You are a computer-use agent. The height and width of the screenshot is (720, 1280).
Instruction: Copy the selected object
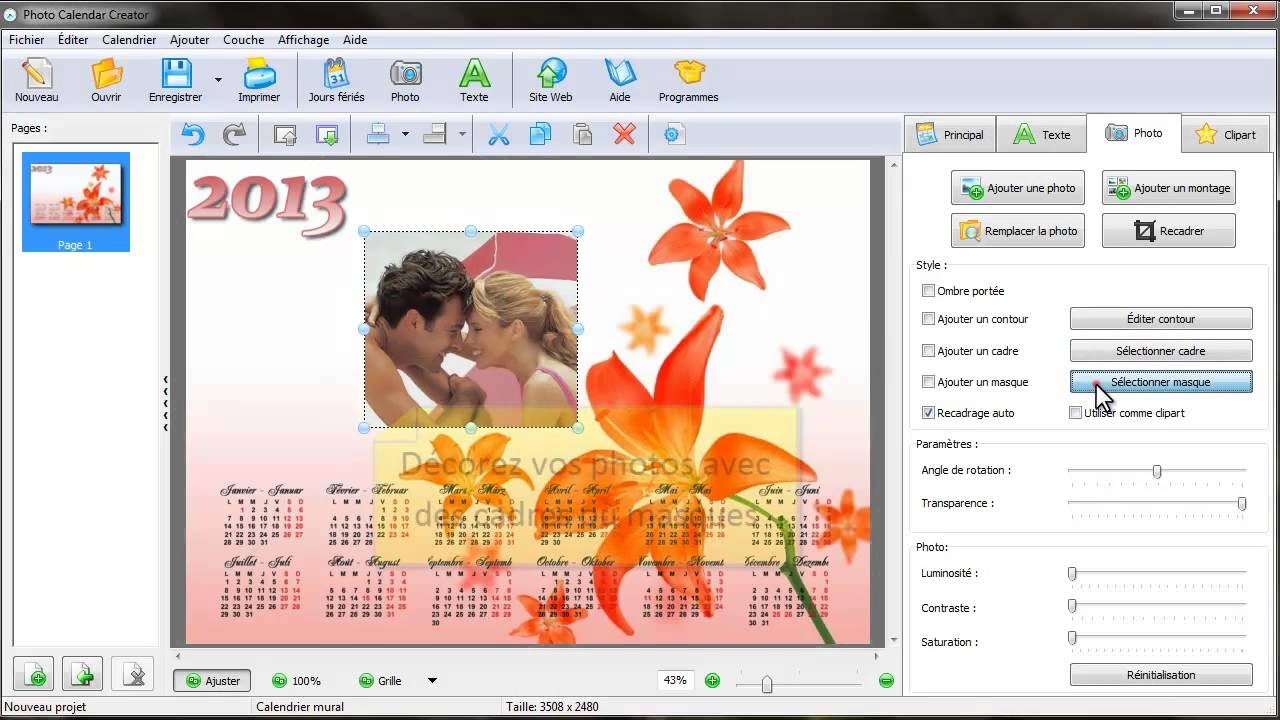pyautogui.click(x=540, y=134)
